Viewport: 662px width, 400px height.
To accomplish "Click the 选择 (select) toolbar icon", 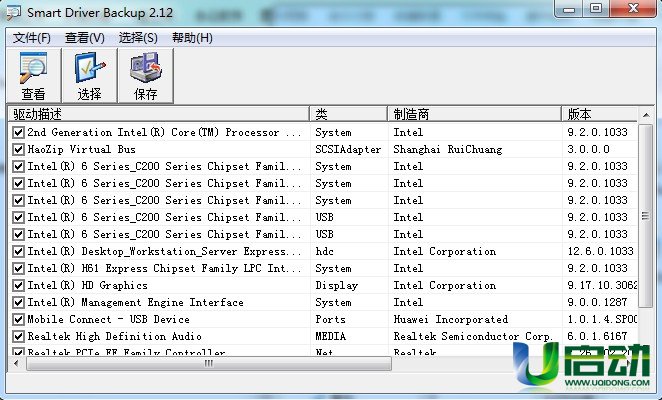I will (90, 75).
